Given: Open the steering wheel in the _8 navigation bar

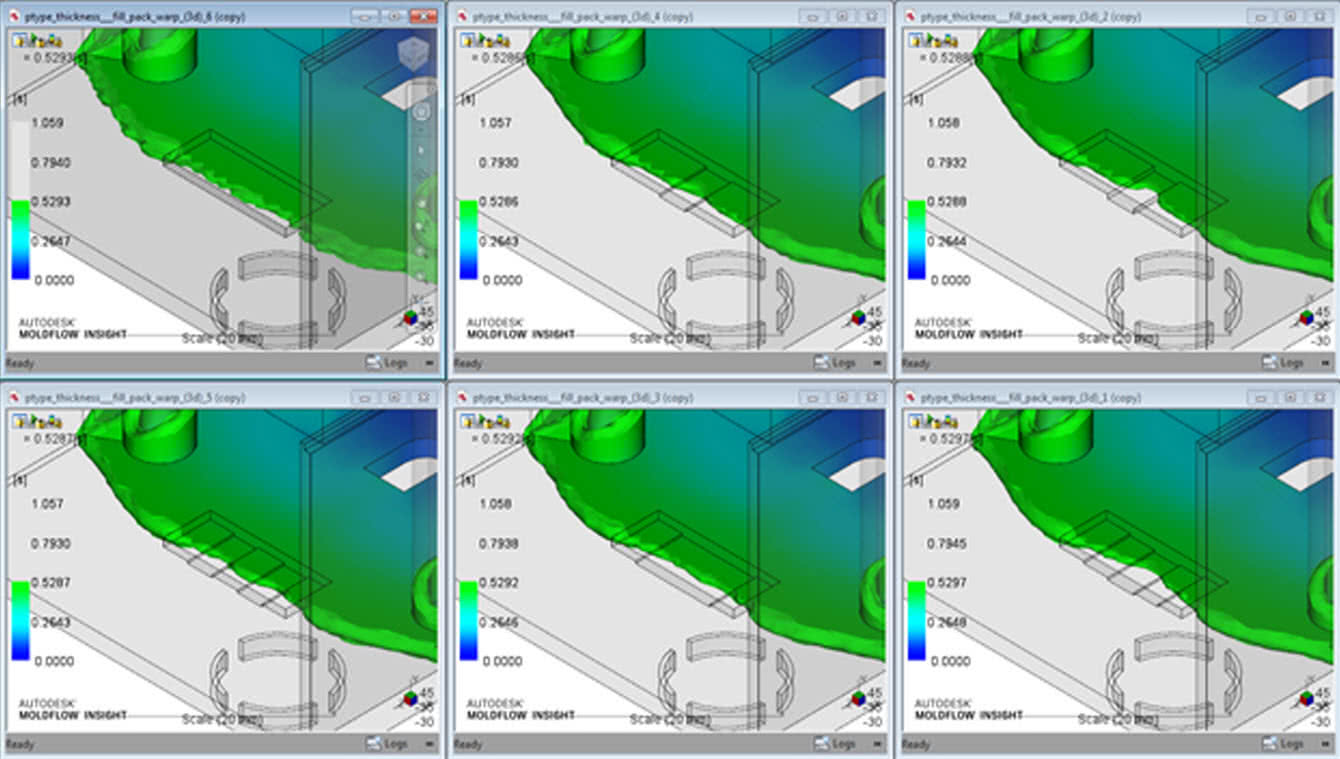Looking at the screenshot, I should (x=422, y=112).
